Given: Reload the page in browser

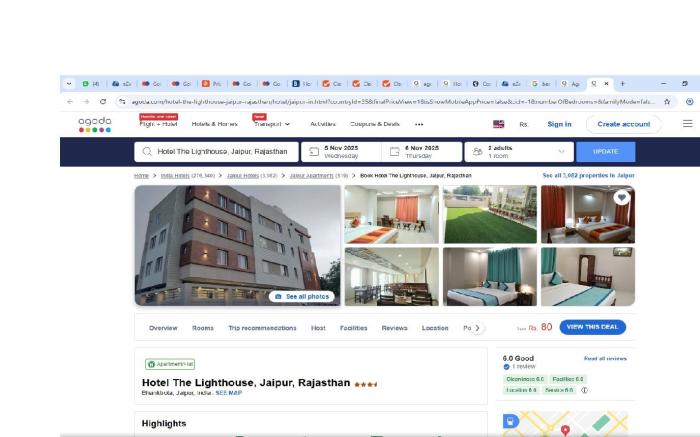Looking at the screenshot, I should point(102,101).
